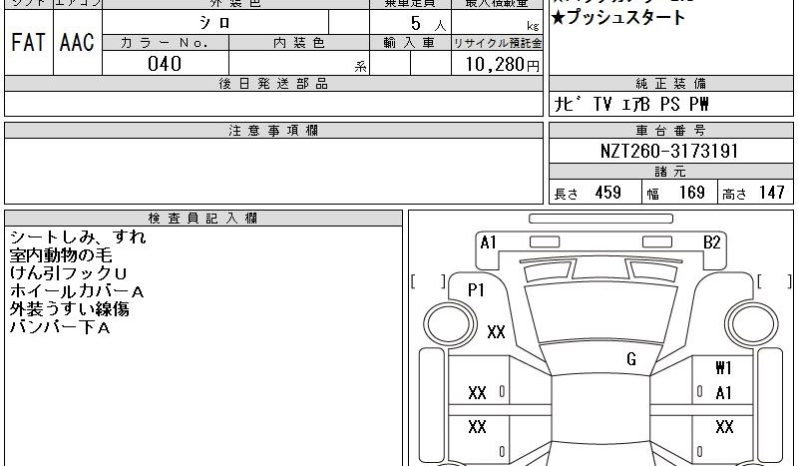Viewport: 798px width, 466px height.
Task: Select the inspector note ホイールカバーA
Action: point(77,291)
